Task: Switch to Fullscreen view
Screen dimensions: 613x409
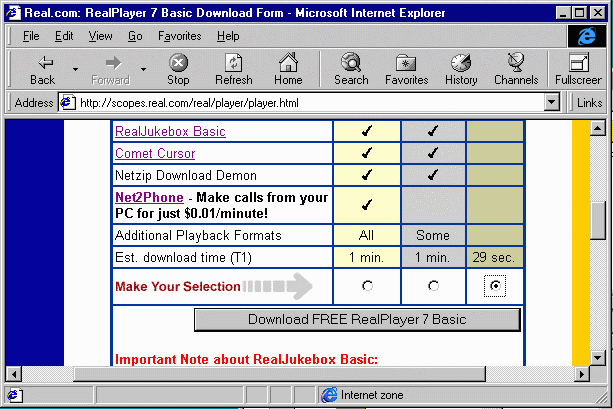Action: point(578,70)
